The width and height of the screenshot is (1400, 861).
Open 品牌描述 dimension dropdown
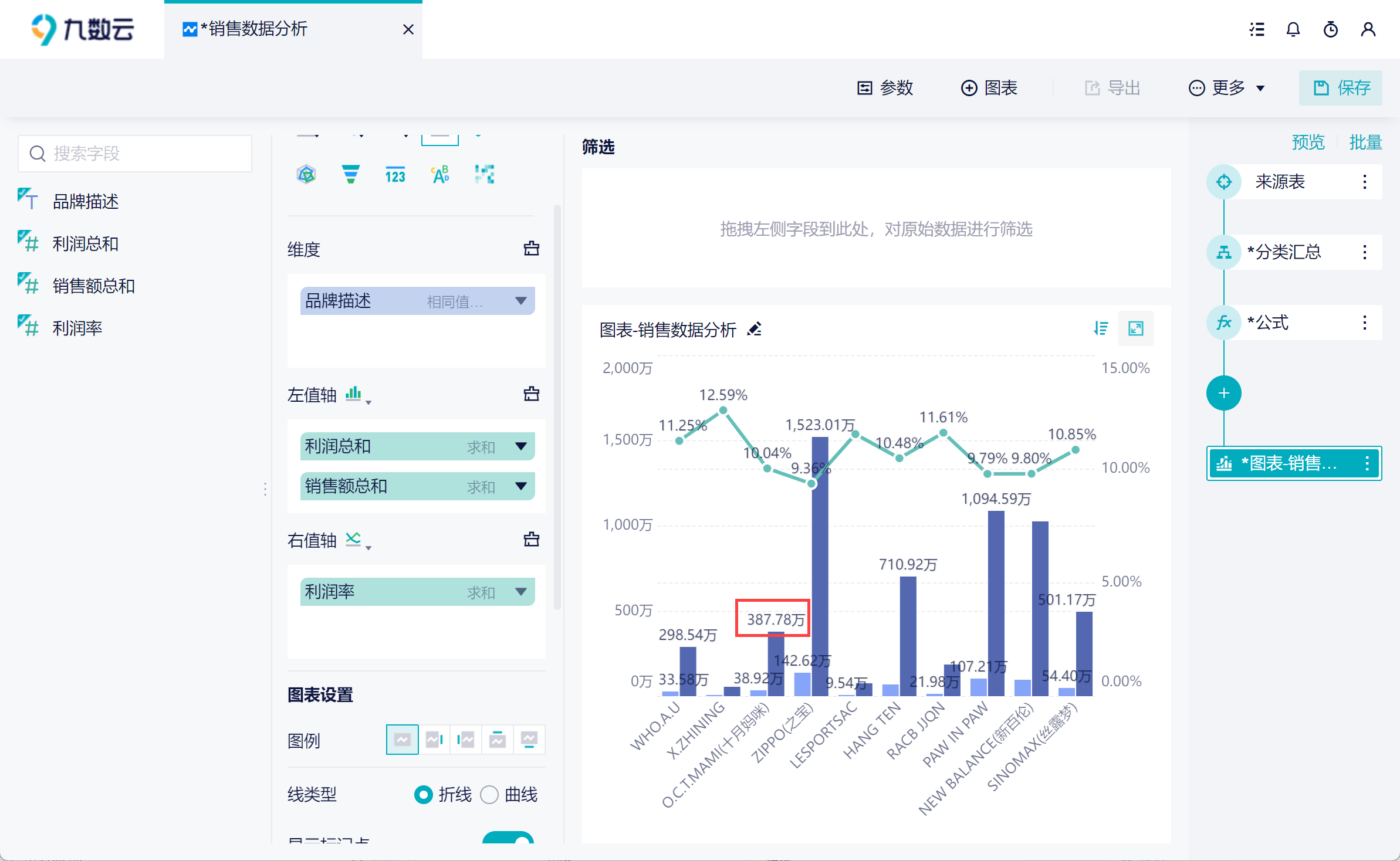click(520, 301)
